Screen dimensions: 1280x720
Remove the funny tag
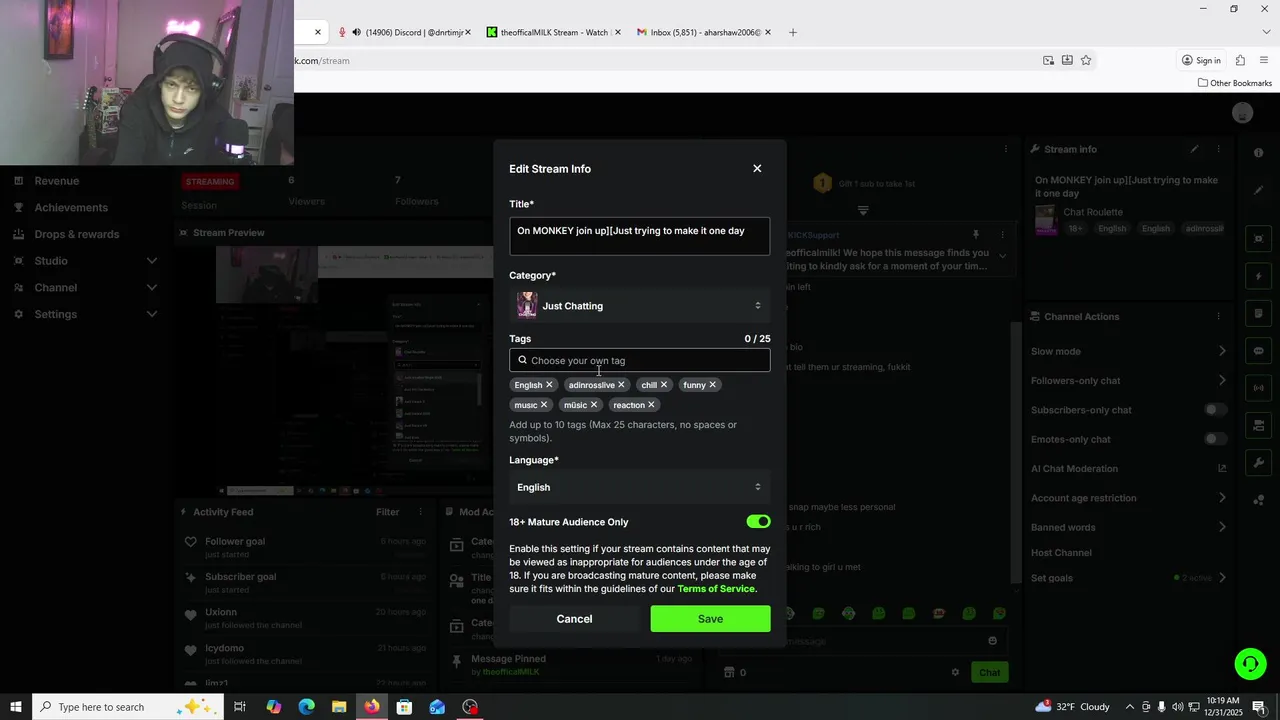[x=712, y=385]
